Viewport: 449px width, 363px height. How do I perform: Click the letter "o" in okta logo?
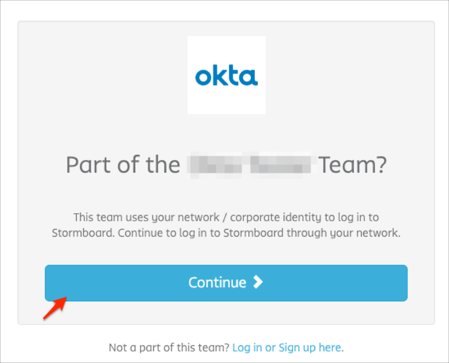(x=202, y=77)
